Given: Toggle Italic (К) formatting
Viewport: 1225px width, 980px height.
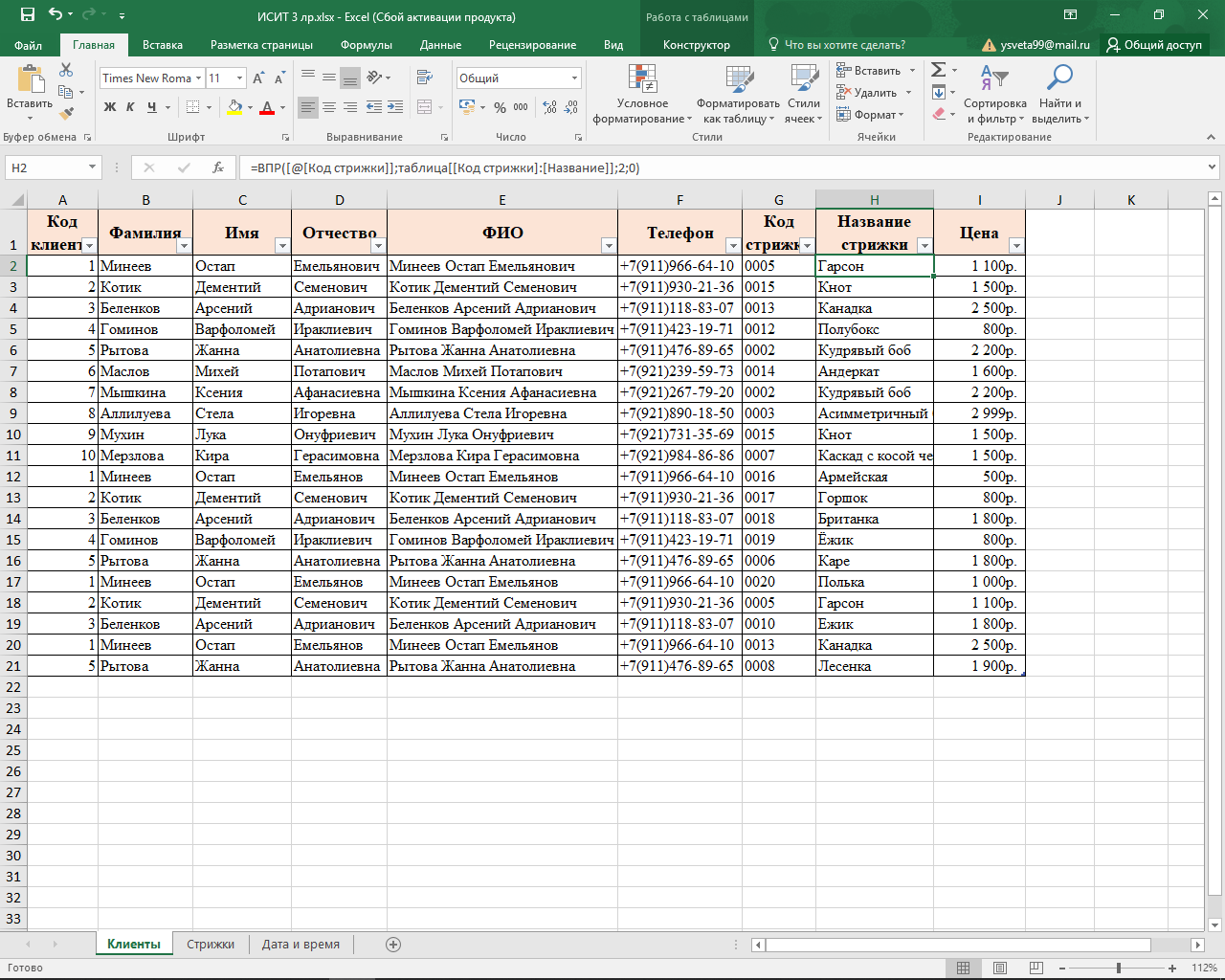Looking at the screenshot, I should 131,107.
